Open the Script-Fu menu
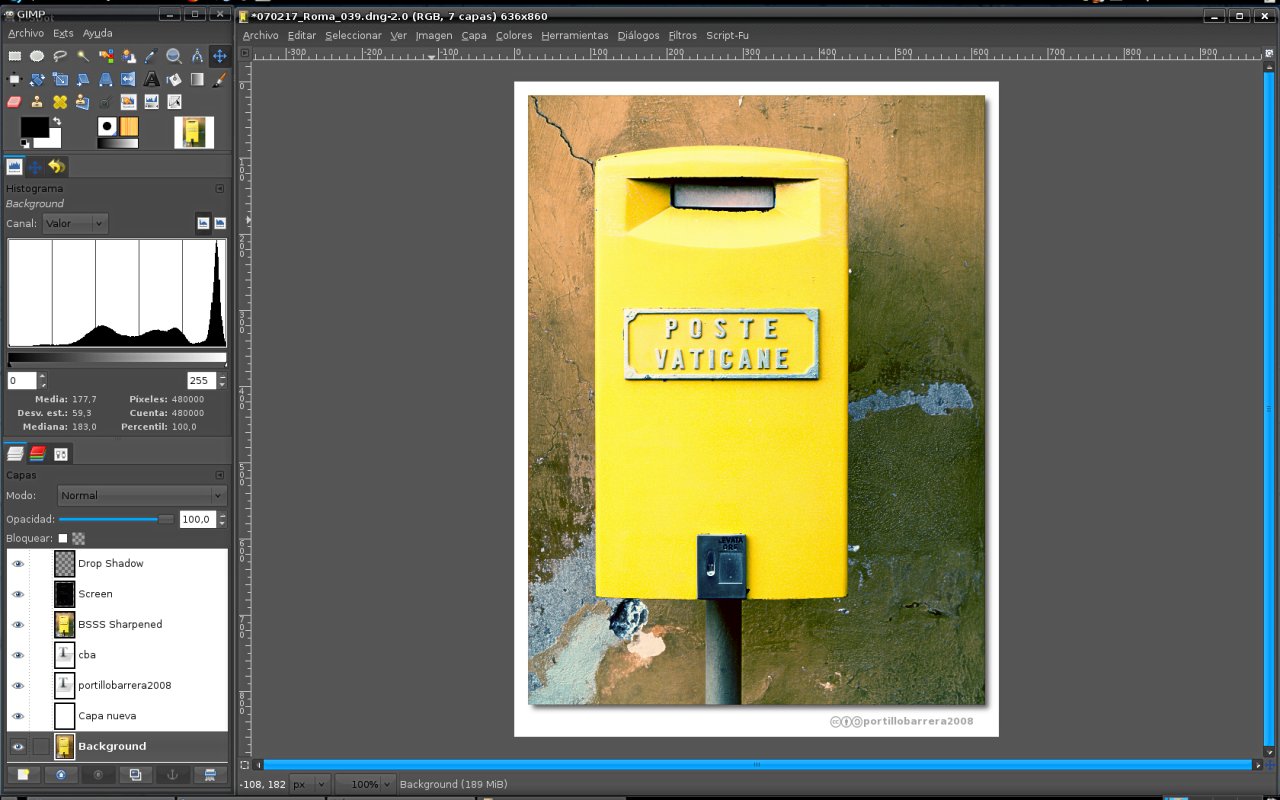 pyautogui.click(x=727, y=35)
